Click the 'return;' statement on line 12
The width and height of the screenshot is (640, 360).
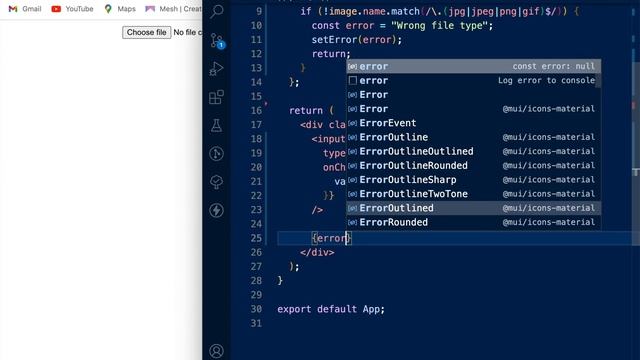point(331,54)
